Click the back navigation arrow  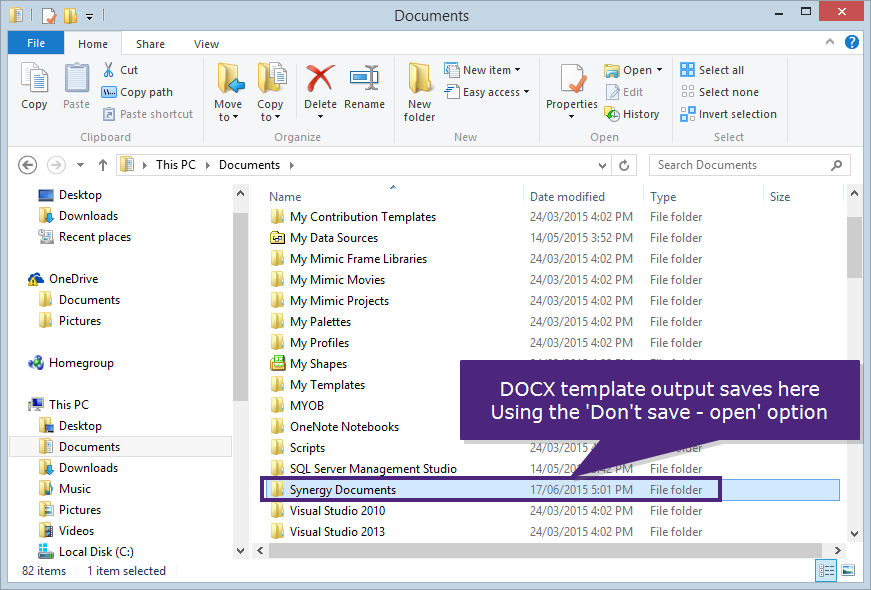[27, 164]
